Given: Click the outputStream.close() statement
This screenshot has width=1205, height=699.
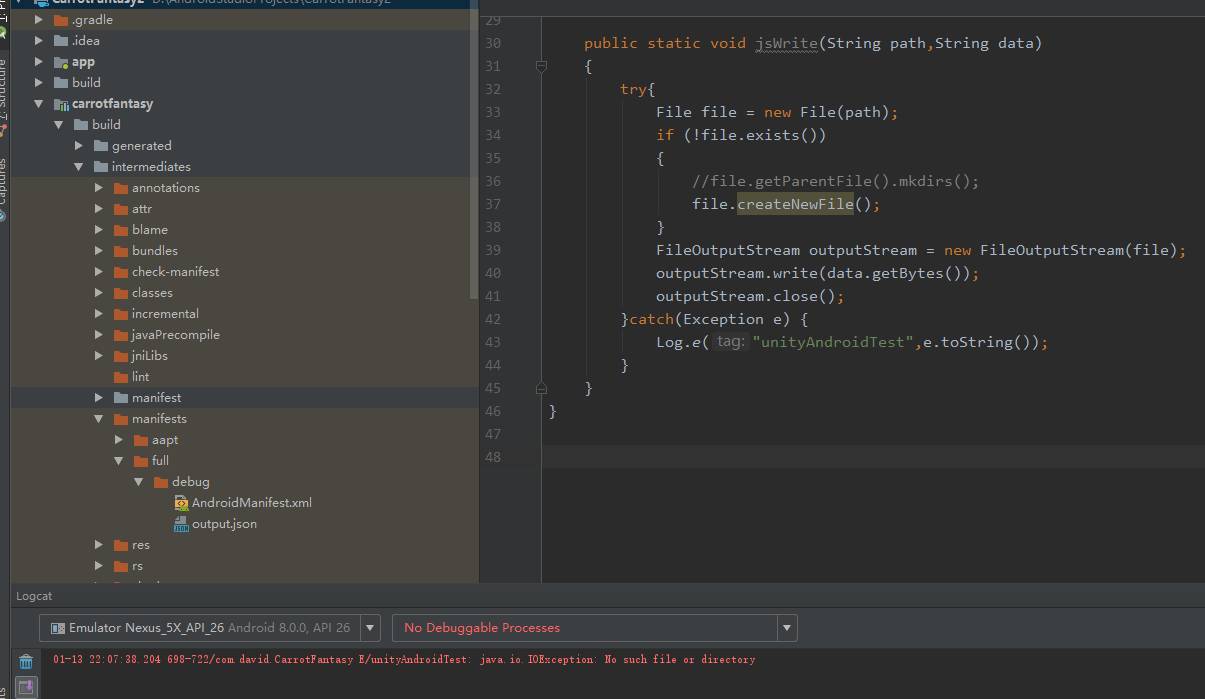Looking at the screenshot, I should coord(750,296).
